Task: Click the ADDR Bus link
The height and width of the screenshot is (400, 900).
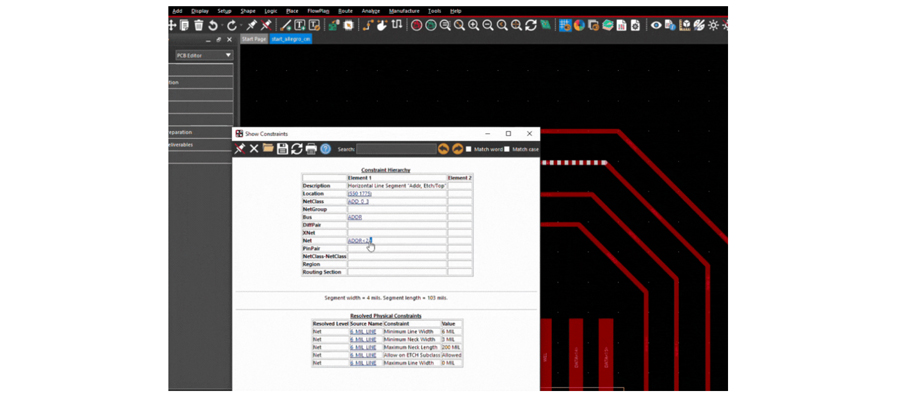Action: 355,217
